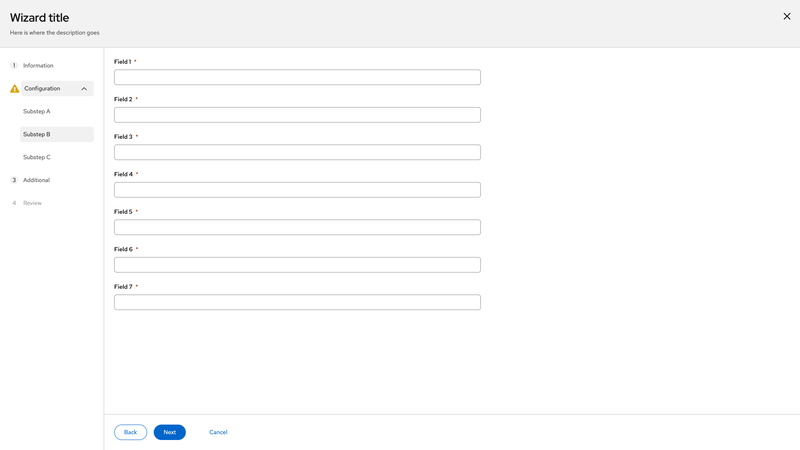Navigate to Substep C
Screen dimensions: 800x450
pos(37,157)
